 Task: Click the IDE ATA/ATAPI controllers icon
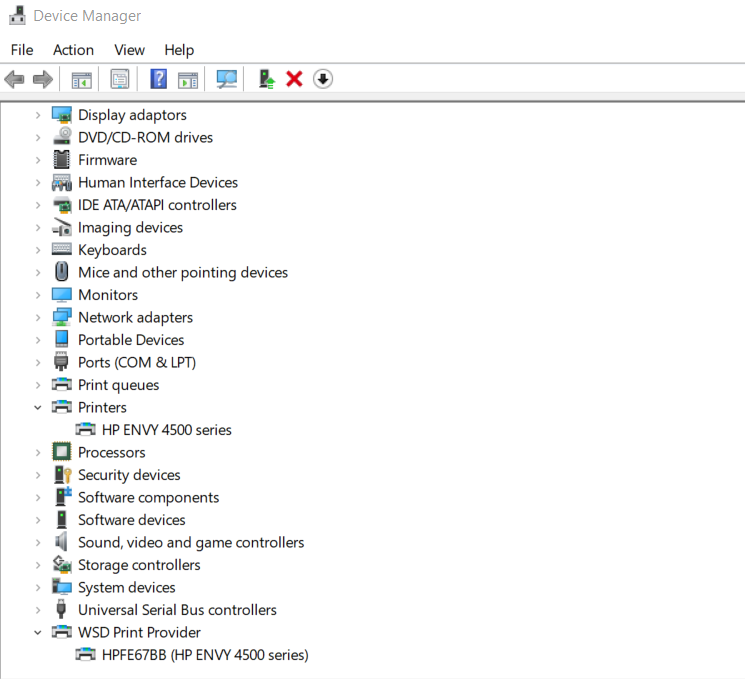pos(62,205)
